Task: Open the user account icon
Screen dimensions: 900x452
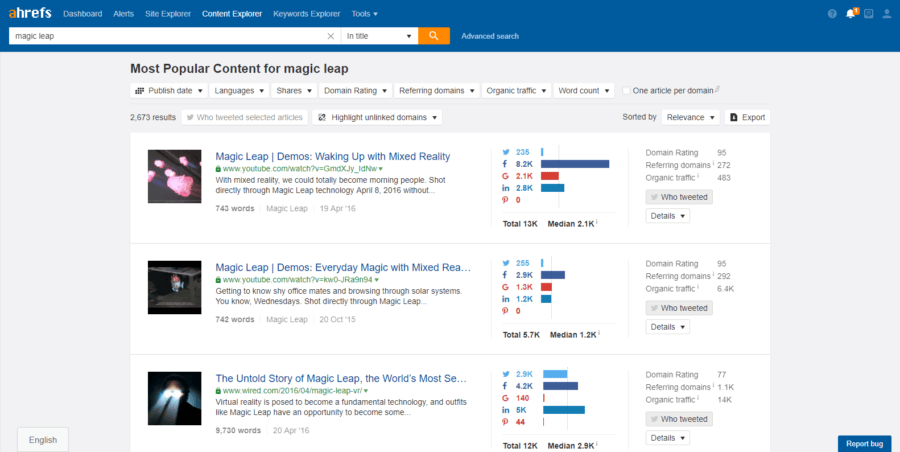Action: click(887, 14)
